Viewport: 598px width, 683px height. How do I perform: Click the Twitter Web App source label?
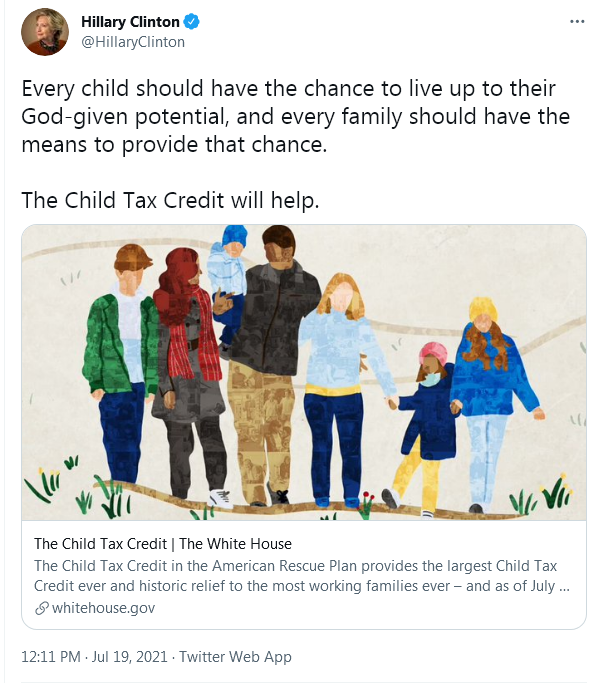[235, 656]
